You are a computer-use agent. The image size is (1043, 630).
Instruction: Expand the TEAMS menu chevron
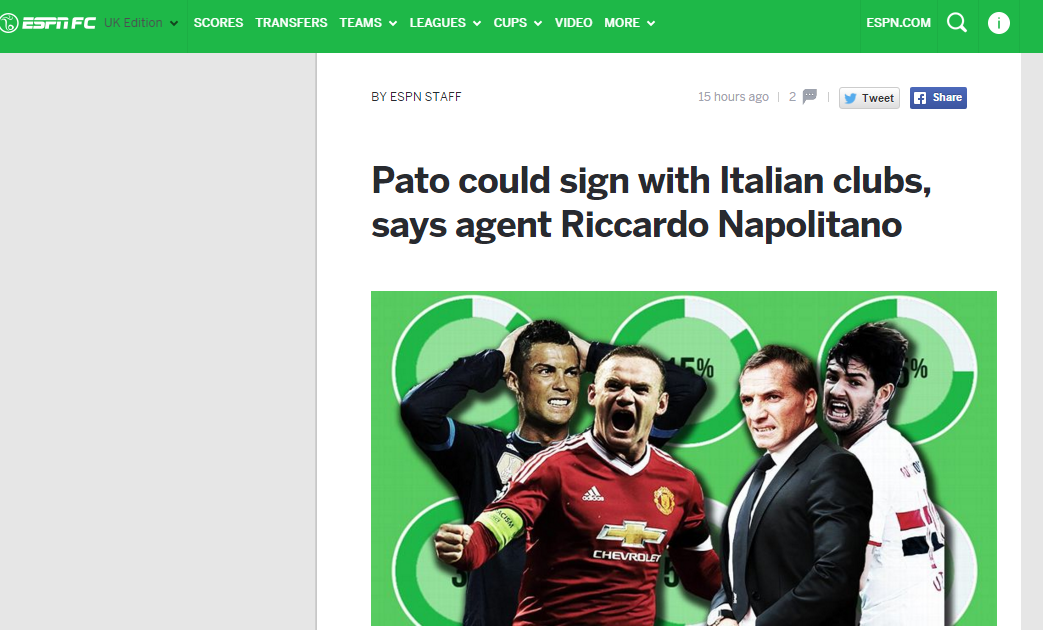pos(393,23)
